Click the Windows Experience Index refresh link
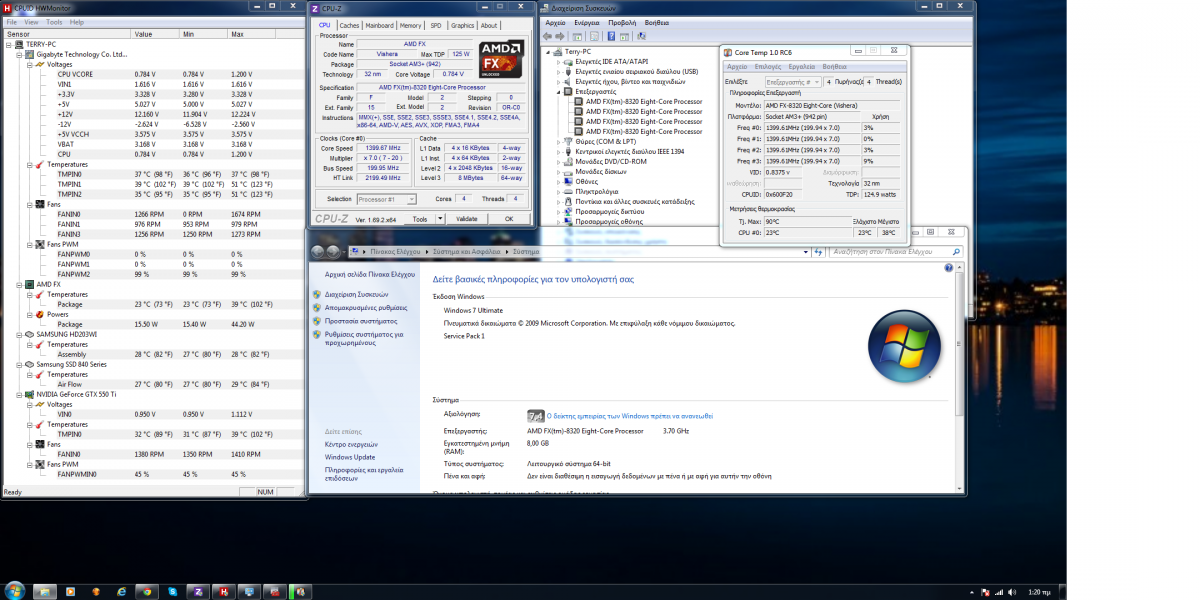Screen dimensions: 1200x600 [630, 415]
